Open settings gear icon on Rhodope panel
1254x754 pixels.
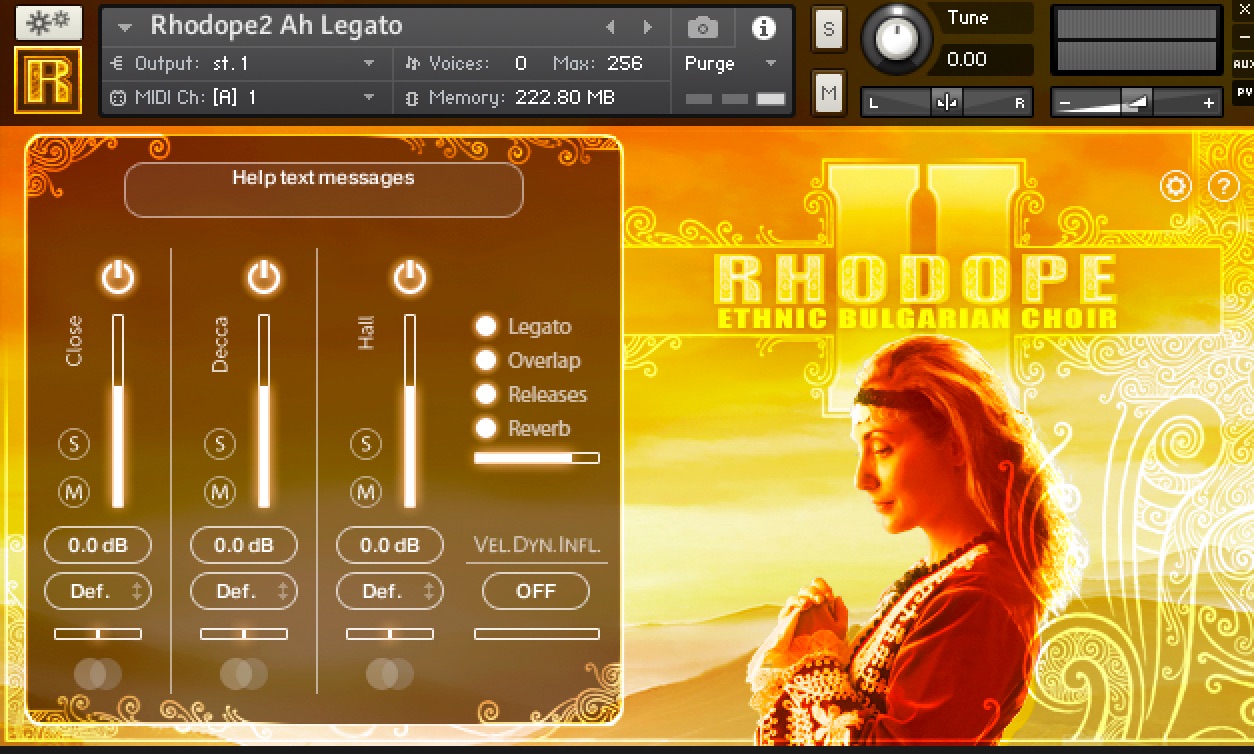click(x=1176, y=186)
